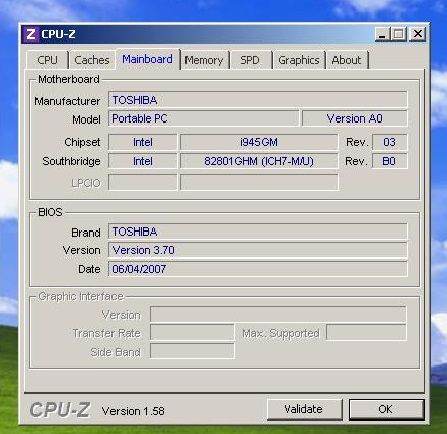Select the Mainboard tab
Screen dimensions: 447x434
click(x=147, y=59)
